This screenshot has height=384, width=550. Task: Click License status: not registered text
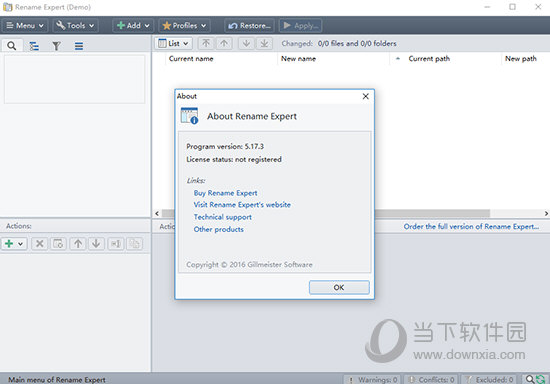[x=234, y=160]
